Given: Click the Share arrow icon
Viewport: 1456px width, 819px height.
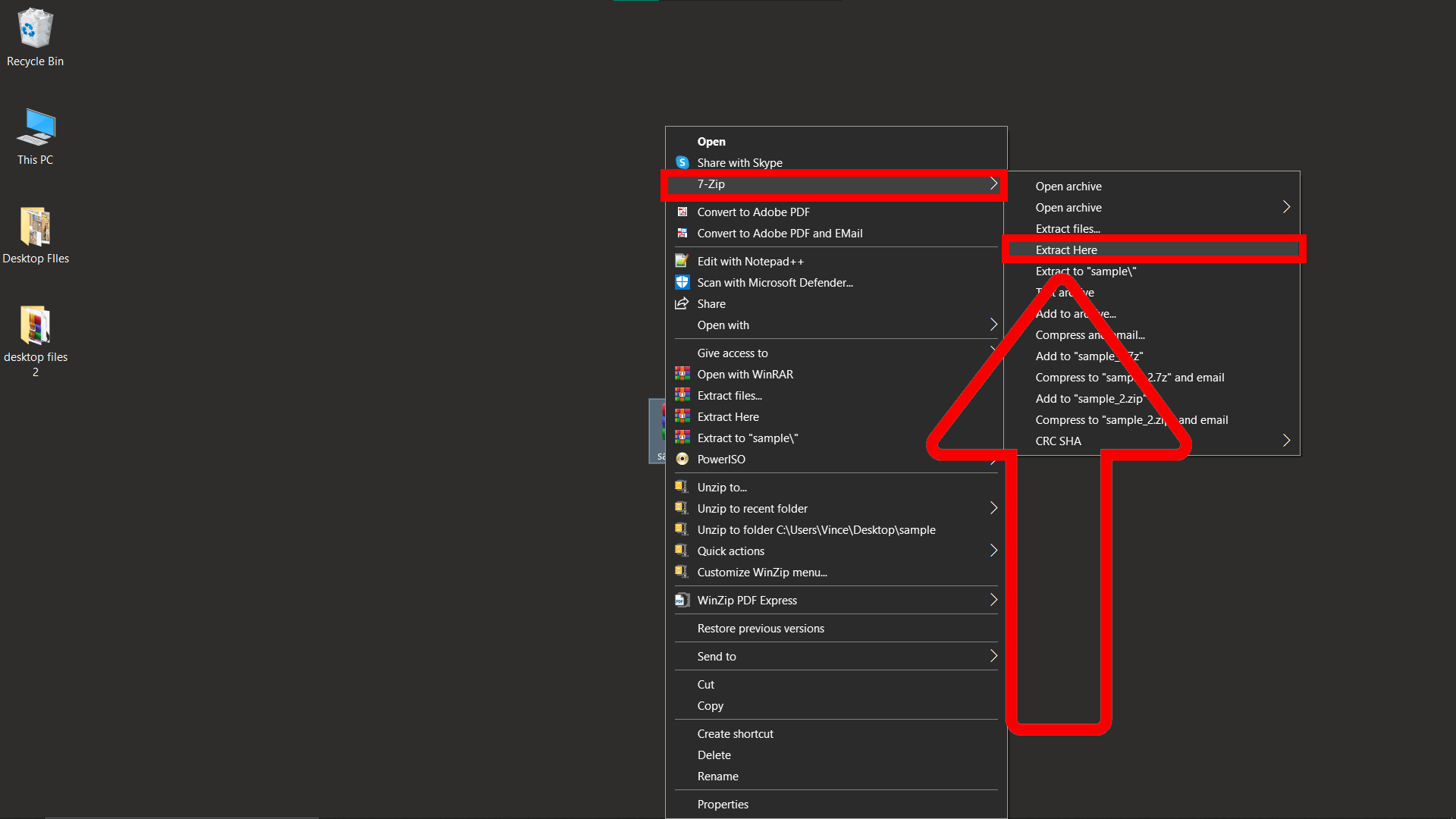Looking at the screenshot, I should [682, 303].
